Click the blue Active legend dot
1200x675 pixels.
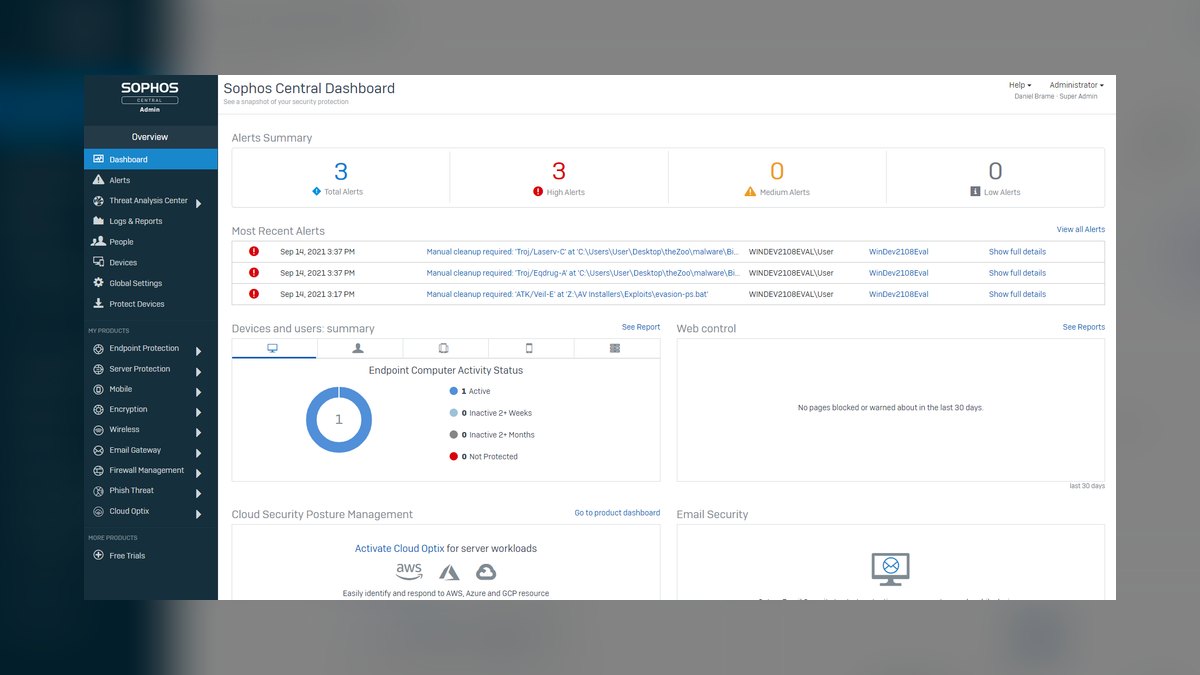pyautogui.click(x=453, y=391)
